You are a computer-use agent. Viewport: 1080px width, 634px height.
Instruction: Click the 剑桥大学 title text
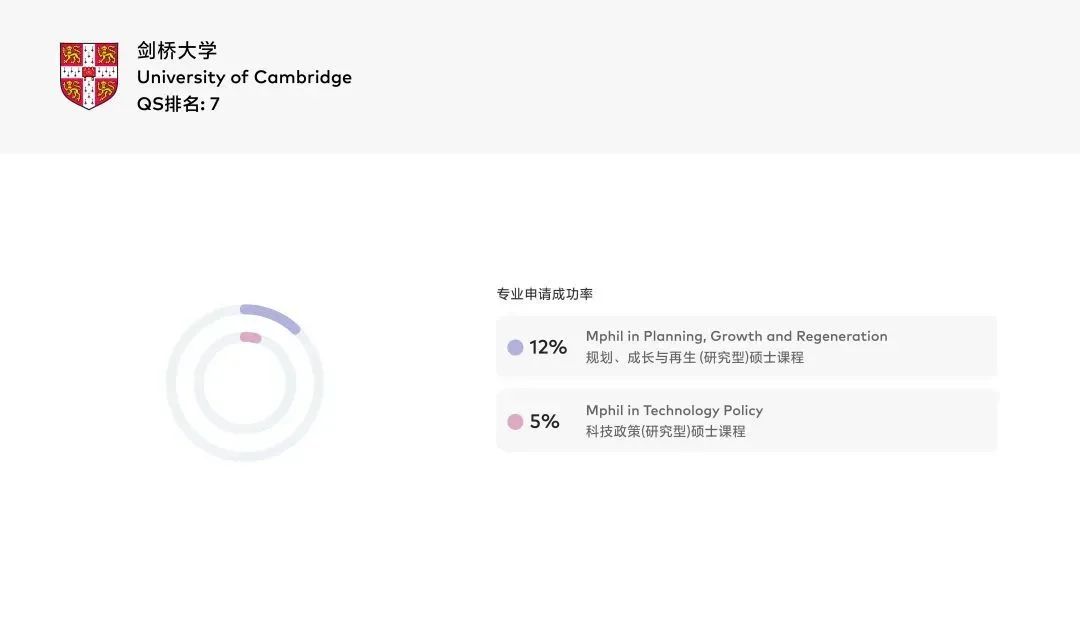(177, 50)
